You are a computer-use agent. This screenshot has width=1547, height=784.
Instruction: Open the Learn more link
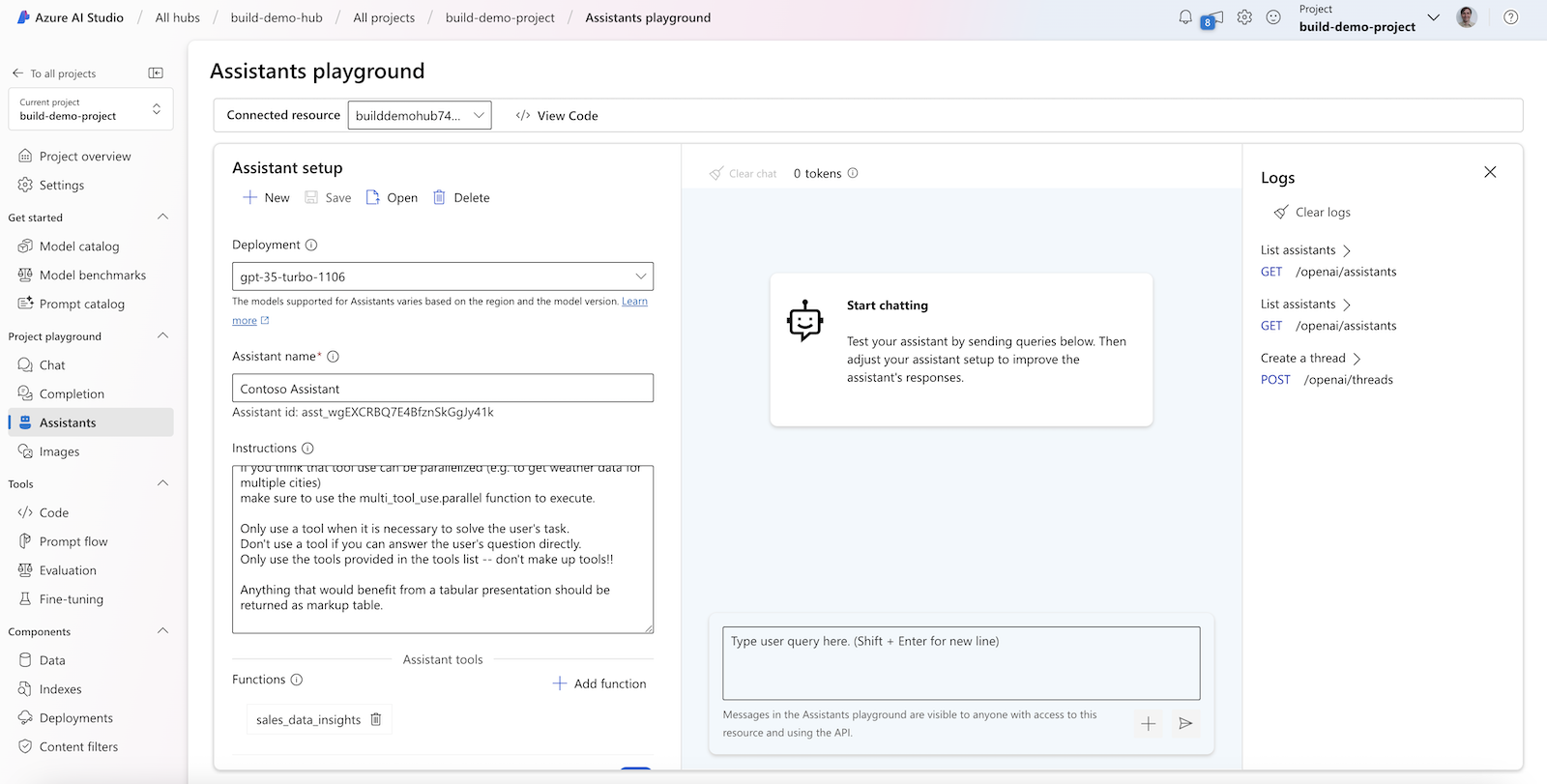[634, 302]
